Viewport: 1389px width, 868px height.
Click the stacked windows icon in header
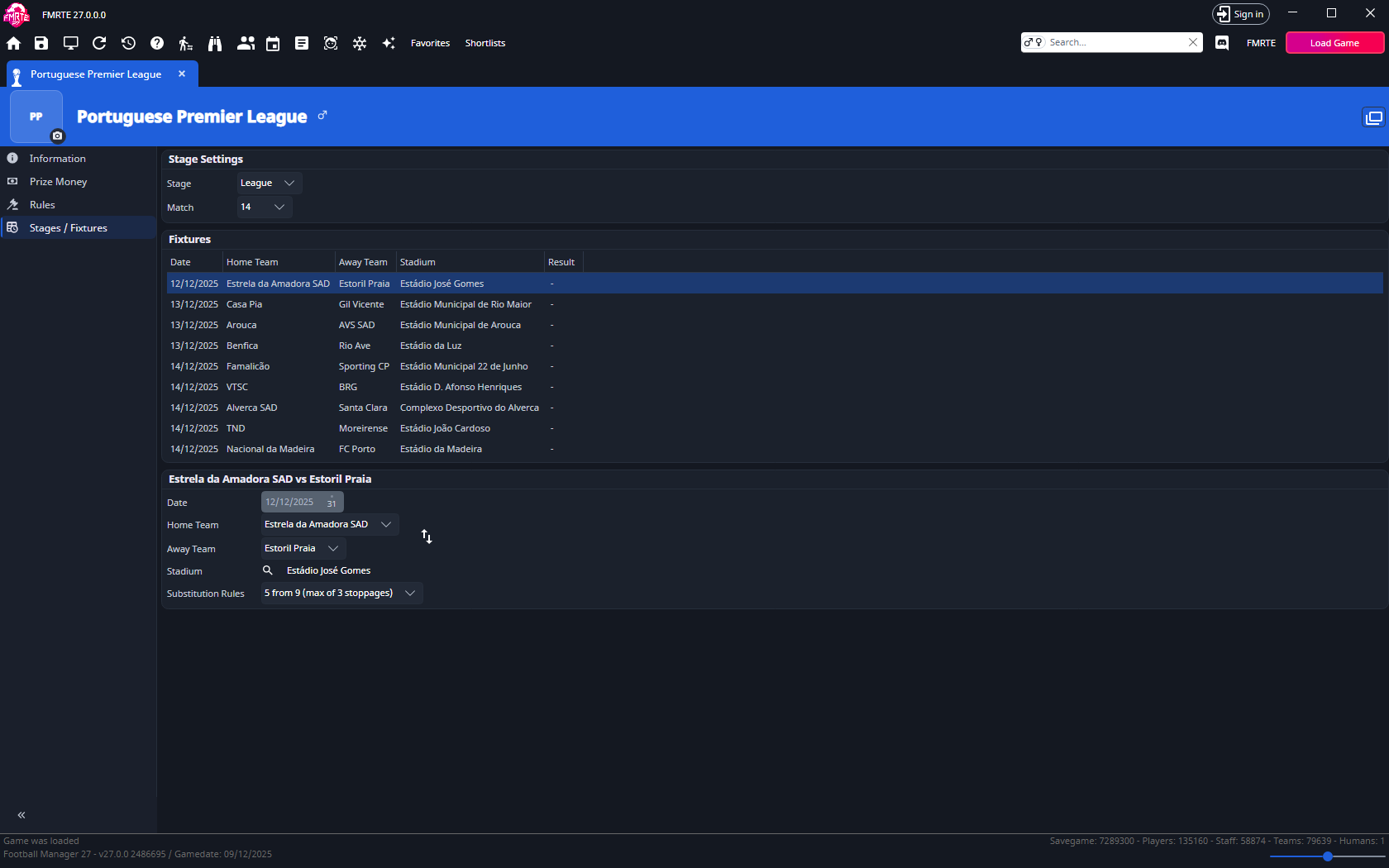1373,117
